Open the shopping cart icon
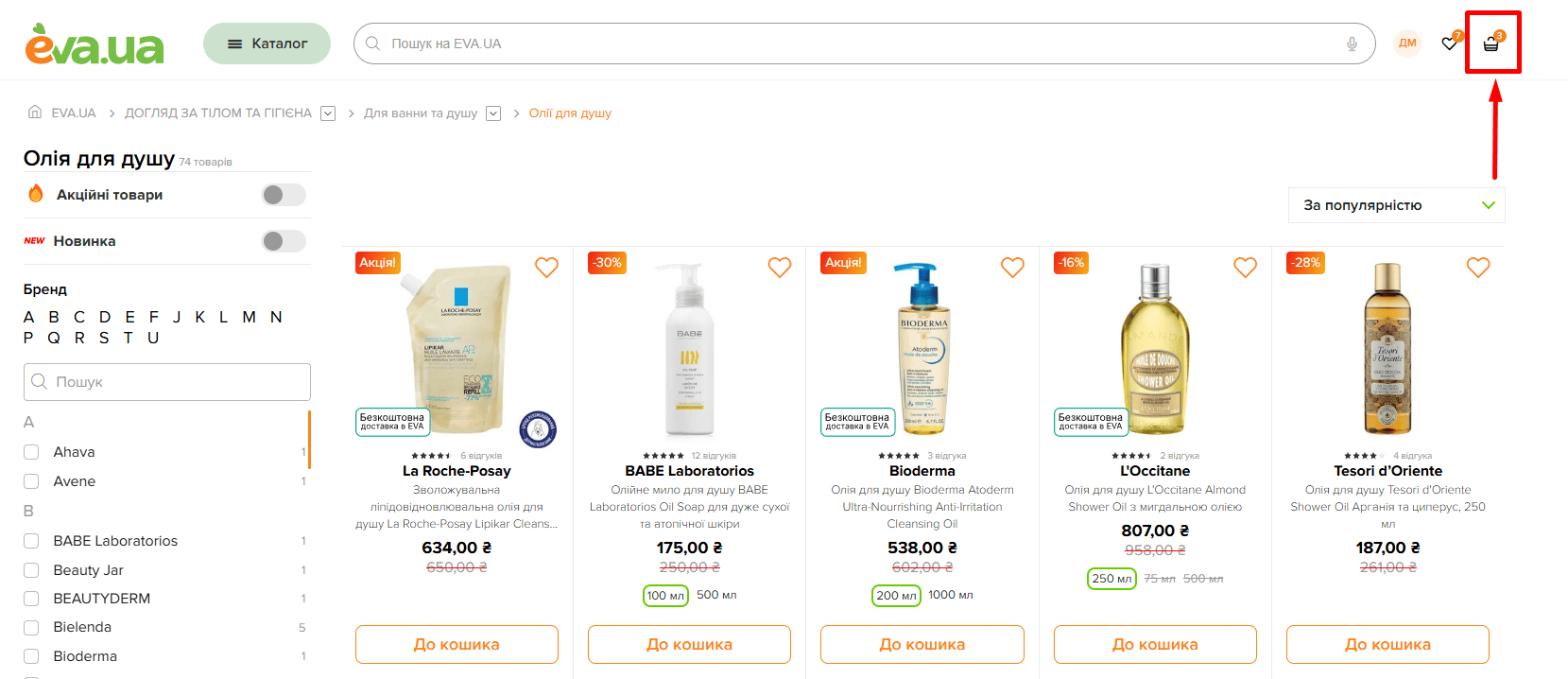This screenshot has width=1568, height=679. click(1490, 44)
